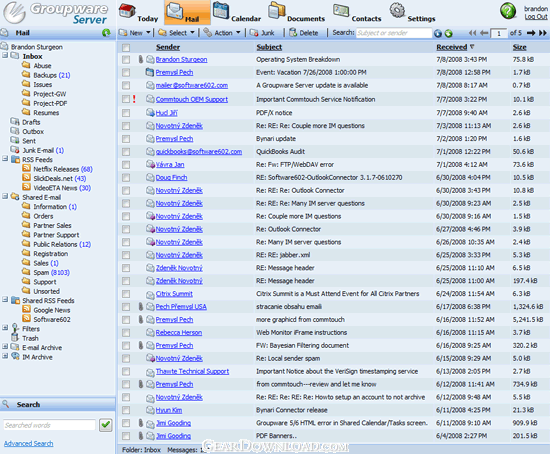The image size is (550, 454).
Task: Expand the E-mail Archive node
Action: pos(5,347)
